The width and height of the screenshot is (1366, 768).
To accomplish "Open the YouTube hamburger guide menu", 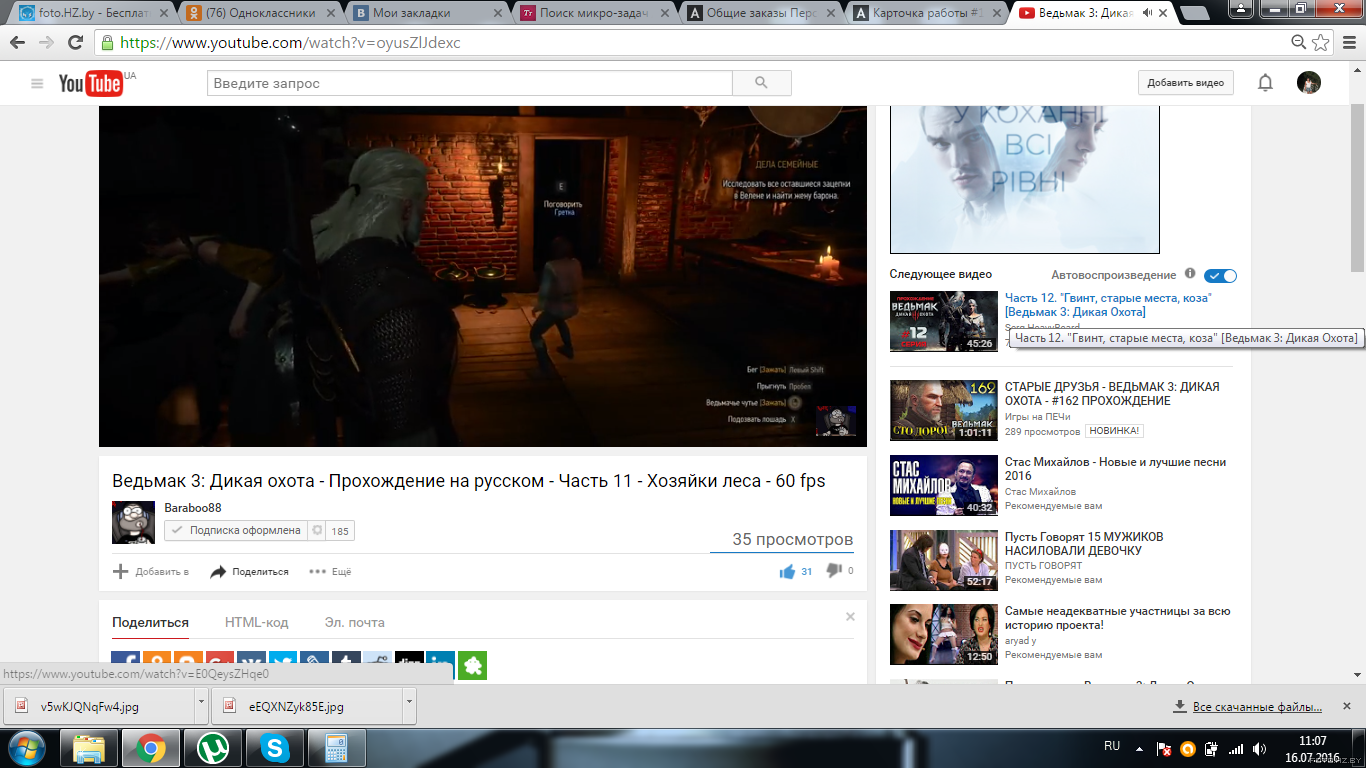I will (x=37, y=83).
